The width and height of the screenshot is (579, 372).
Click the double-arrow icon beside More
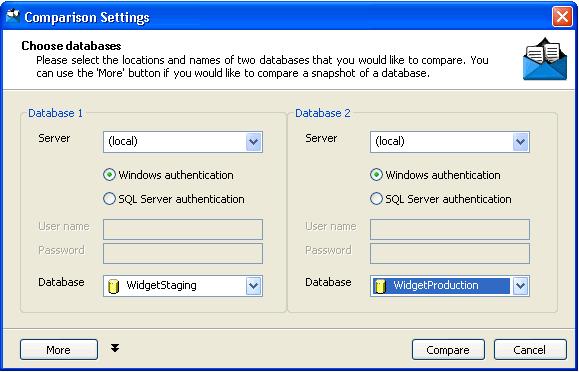(115, 348)
